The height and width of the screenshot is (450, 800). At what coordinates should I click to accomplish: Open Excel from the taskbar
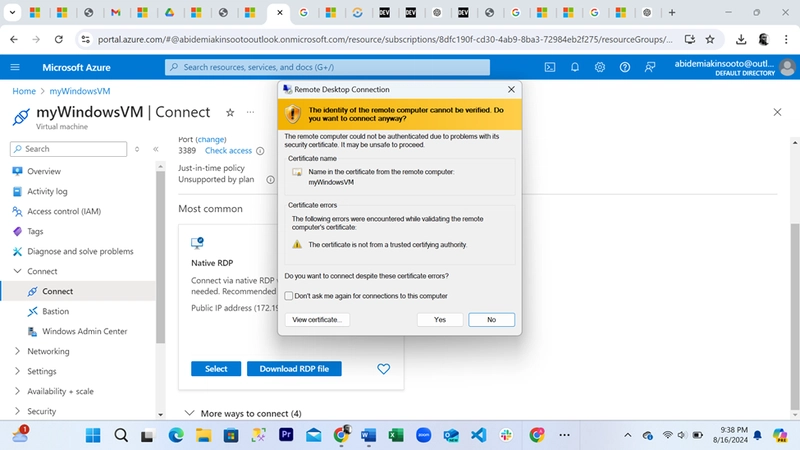click(x=396, y=435)
